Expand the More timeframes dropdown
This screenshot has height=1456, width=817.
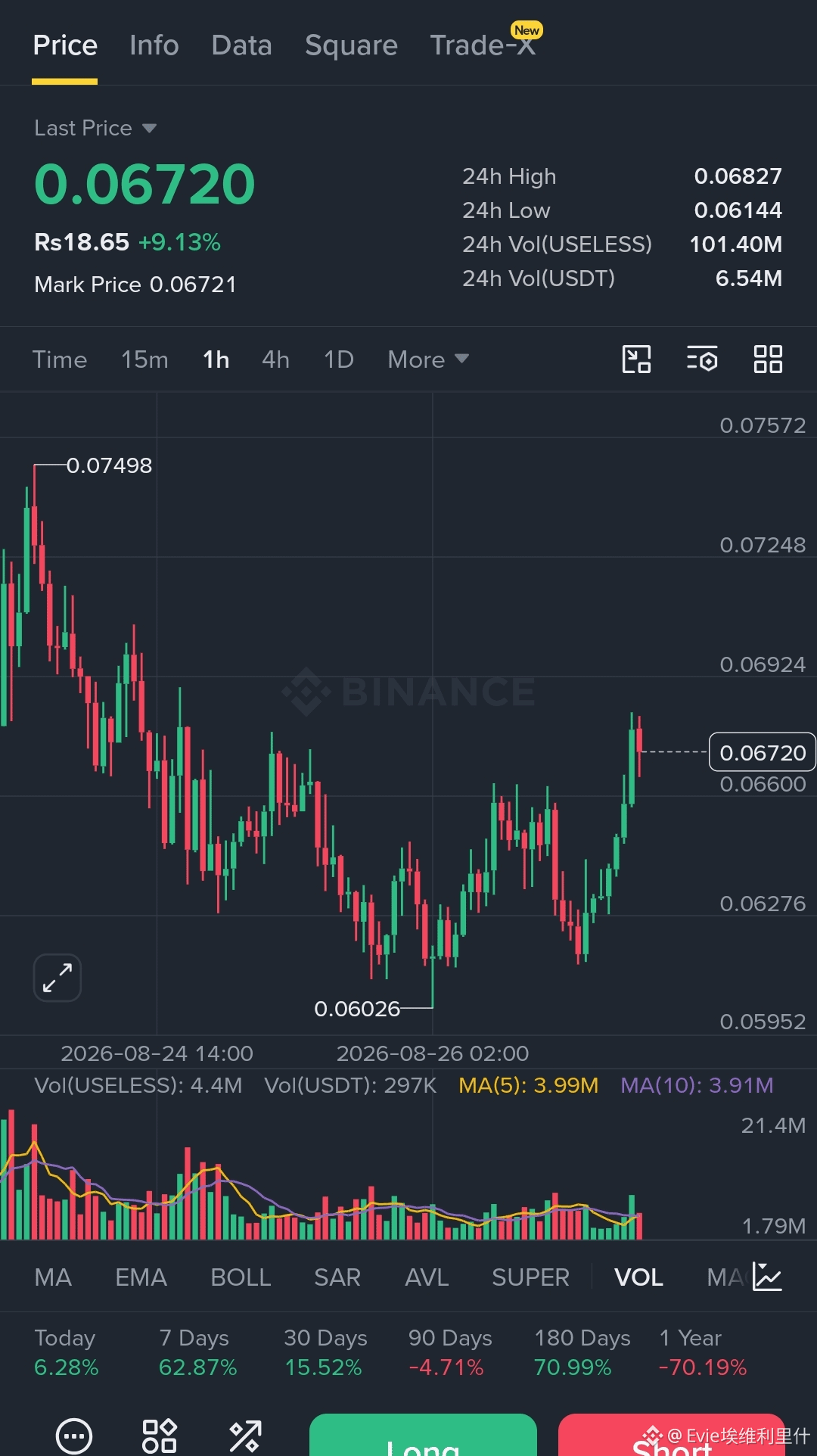click(428, 359)
